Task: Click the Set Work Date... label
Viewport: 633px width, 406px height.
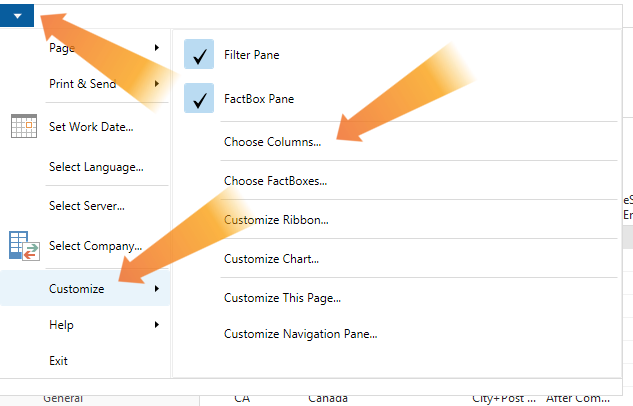Action: (91, 127)
